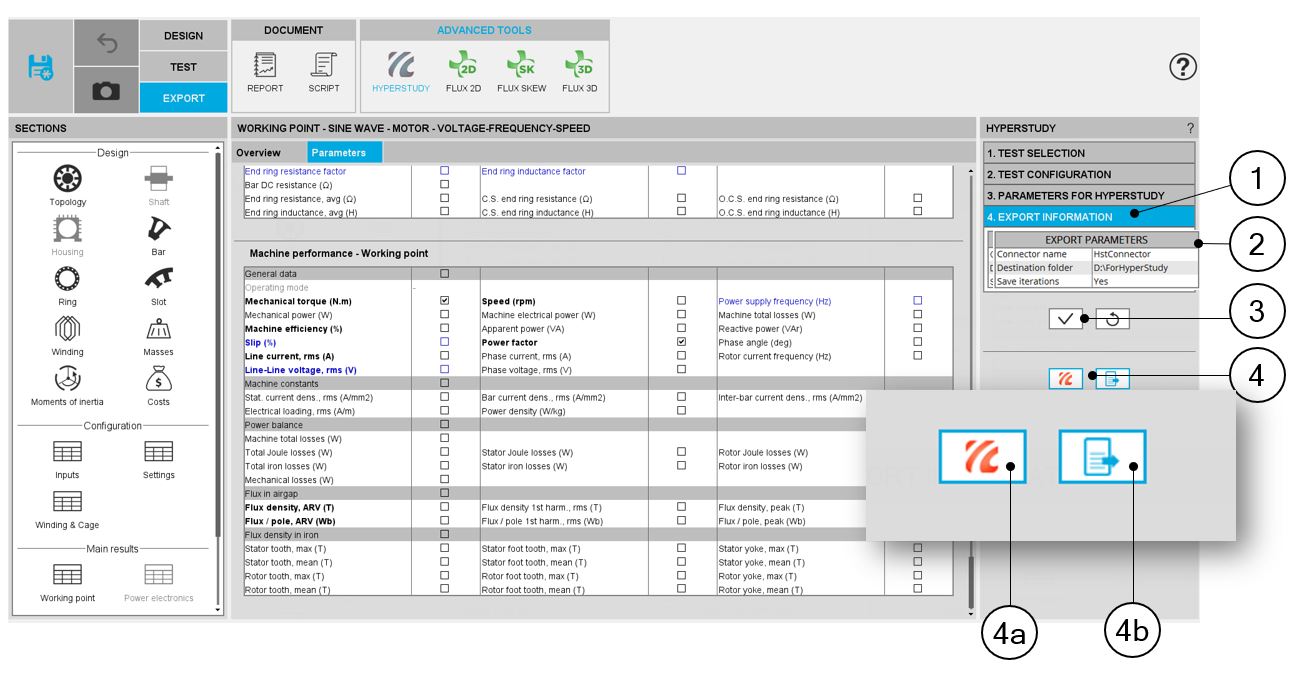The height and width of the screenshot is (681, 1307).
Task: Enable the Speed (rpm) checkbox
Action: click(682, 301)
